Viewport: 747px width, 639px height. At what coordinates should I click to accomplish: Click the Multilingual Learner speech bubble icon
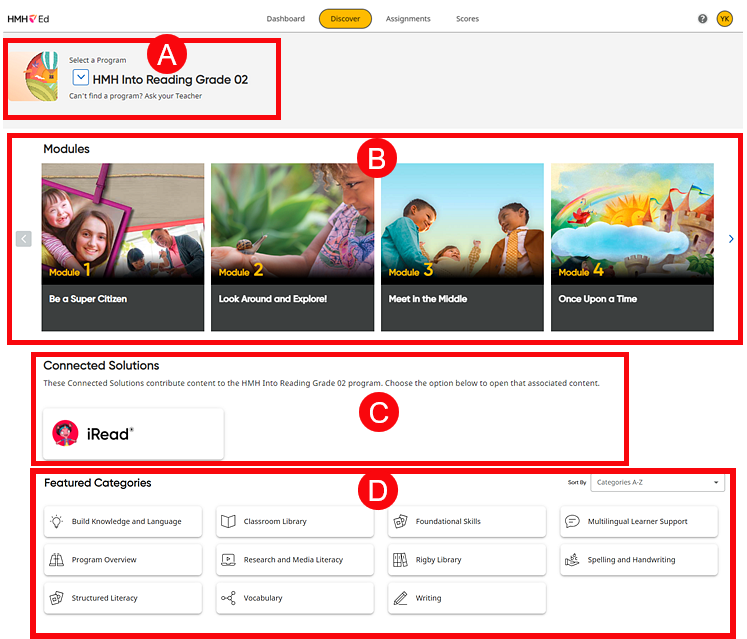tap(572, 521)
